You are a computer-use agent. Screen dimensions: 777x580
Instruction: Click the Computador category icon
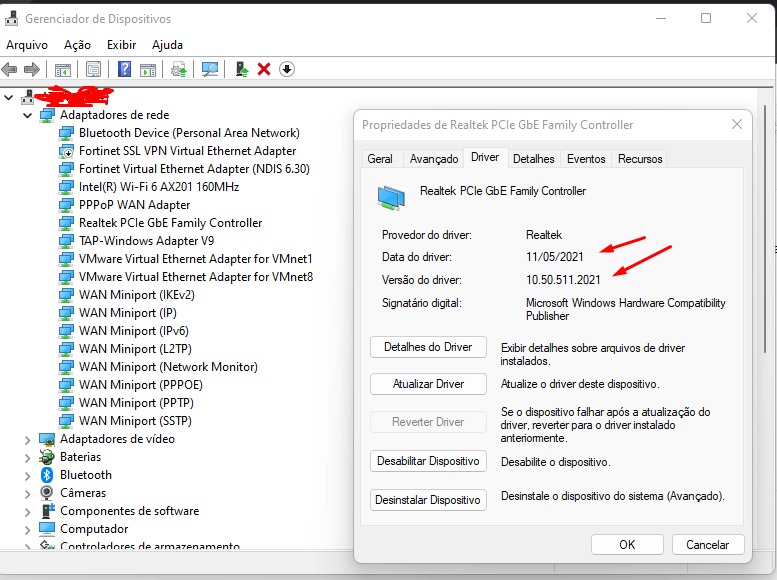47,529
